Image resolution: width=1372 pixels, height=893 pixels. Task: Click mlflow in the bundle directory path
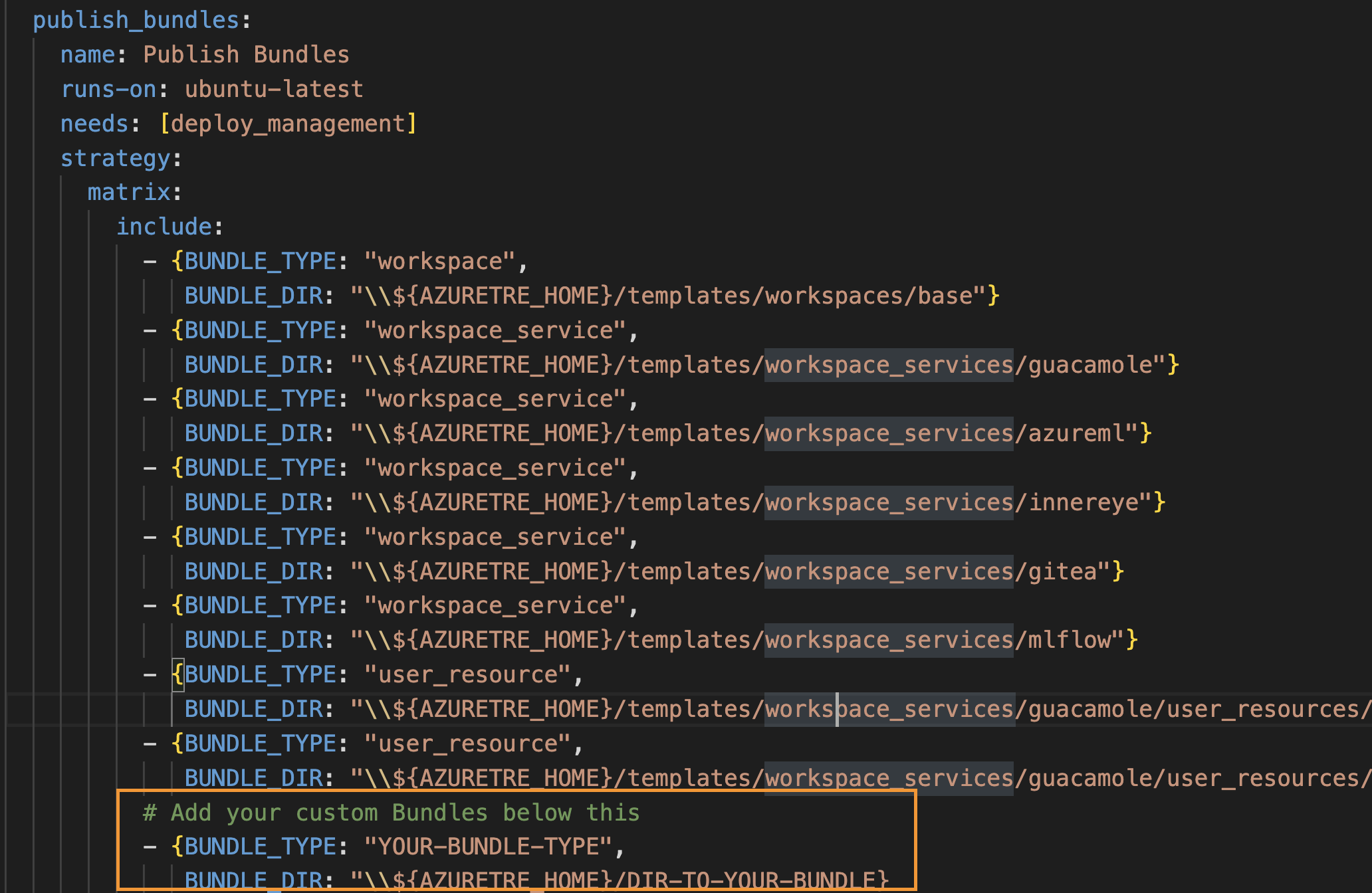pyautogui.click(x=1070, y=640)
